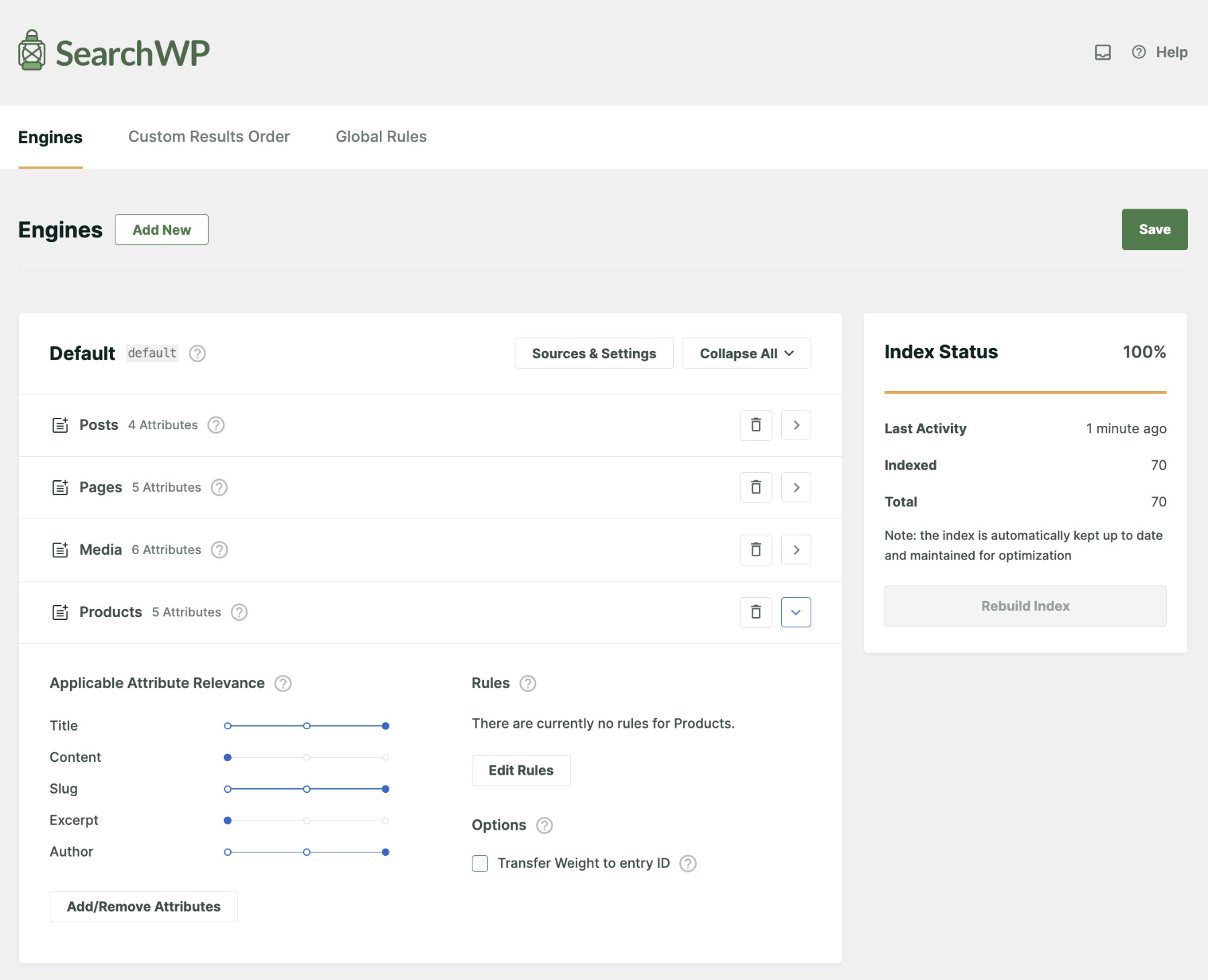
Task: Click the Rebuild Index button
Action: [x=1025, y=606]
